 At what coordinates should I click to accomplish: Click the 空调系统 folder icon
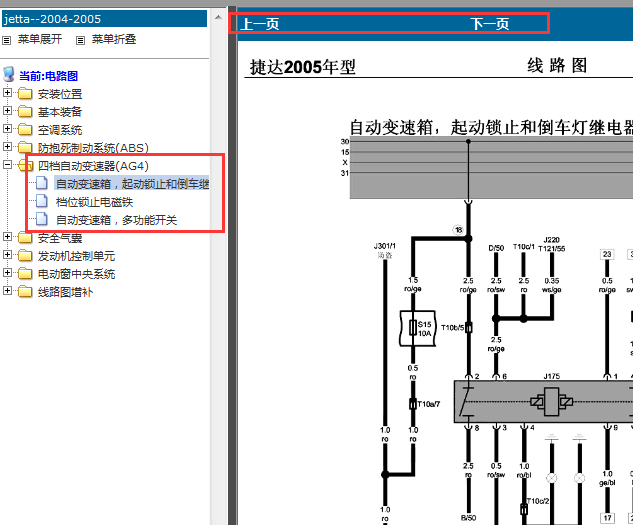25,130
